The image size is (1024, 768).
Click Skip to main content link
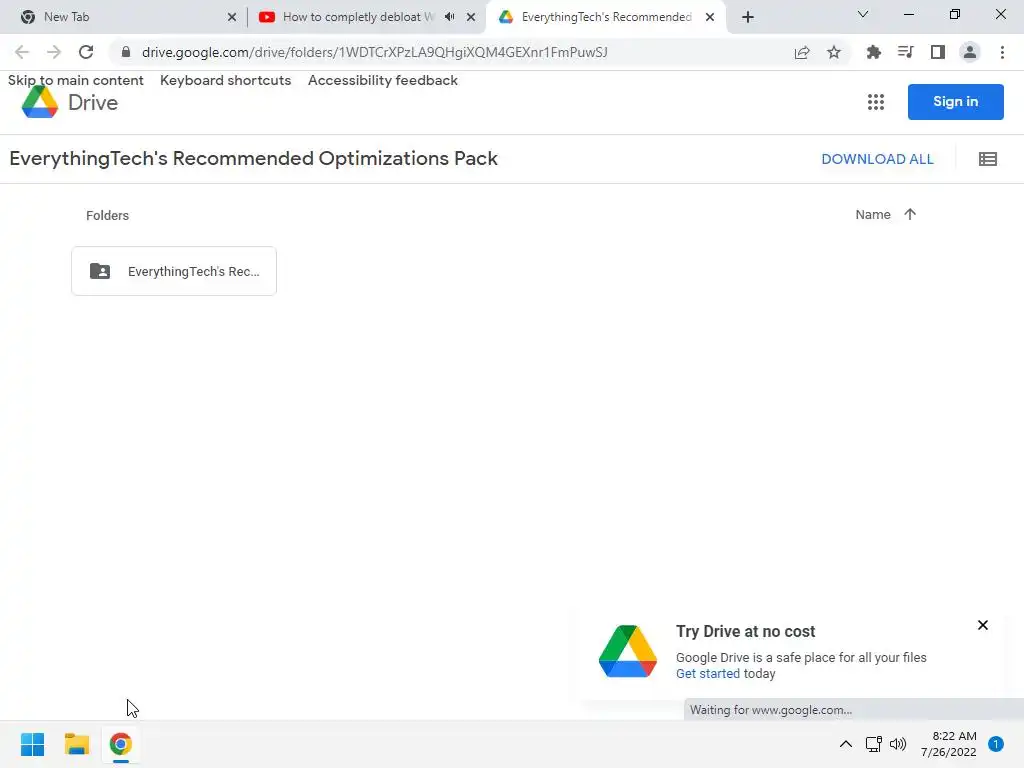(x=76, y=80)
